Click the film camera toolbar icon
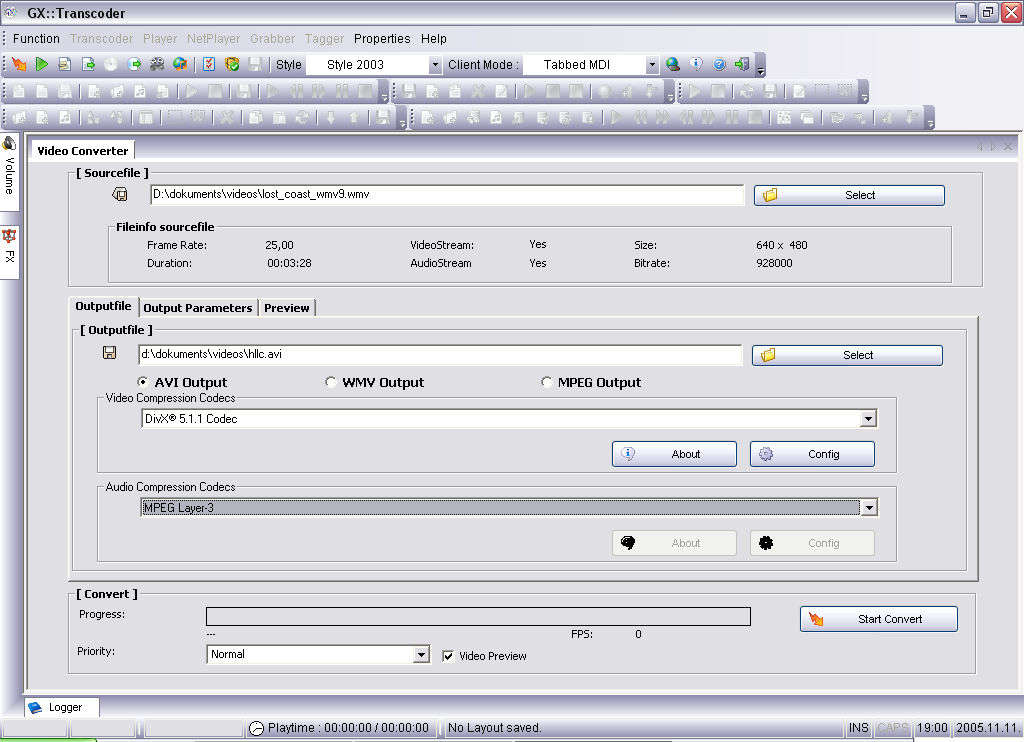 [157, 65]
